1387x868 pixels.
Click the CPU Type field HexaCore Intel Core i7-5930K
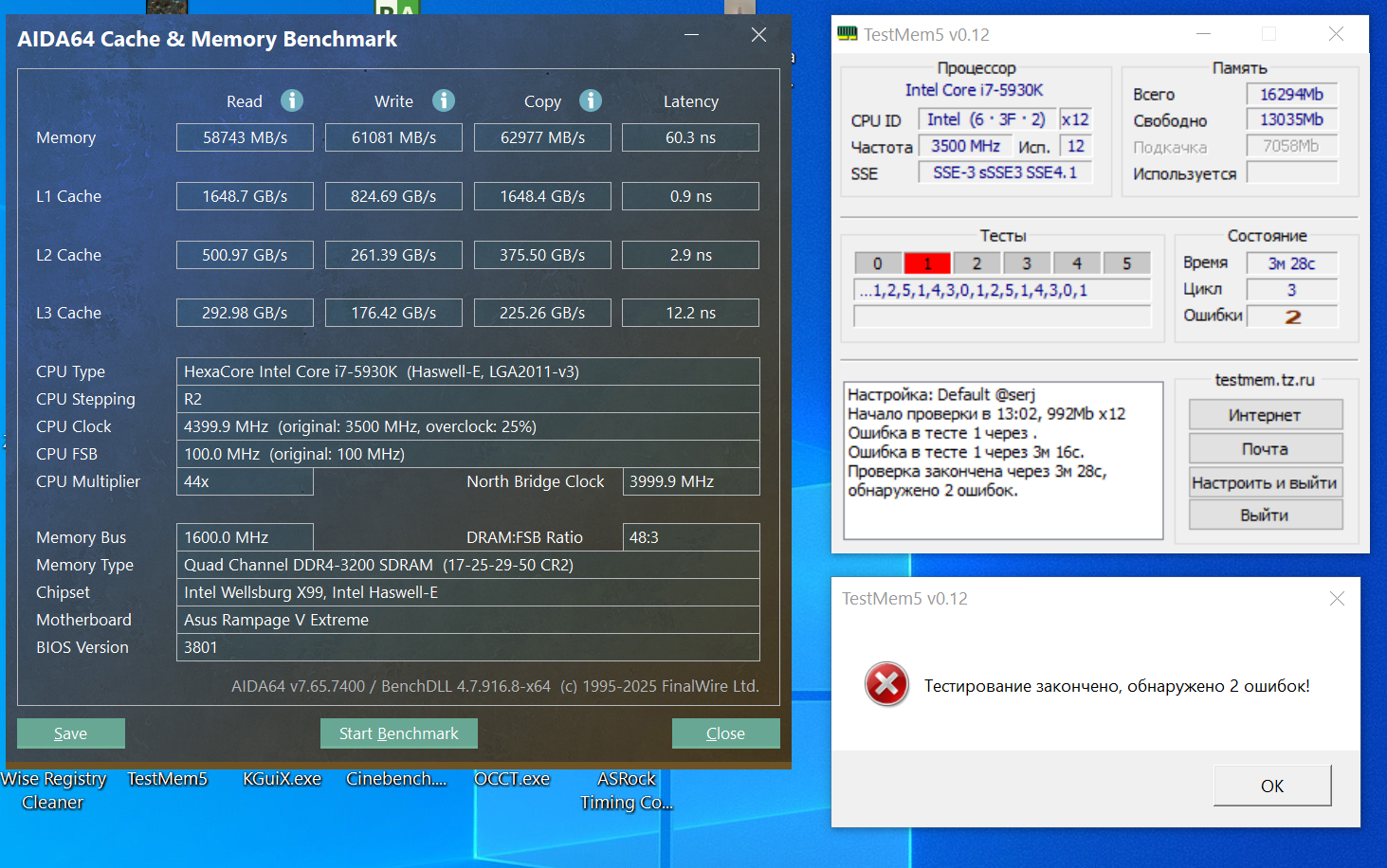pyautogui.click(x=468, y=371)
